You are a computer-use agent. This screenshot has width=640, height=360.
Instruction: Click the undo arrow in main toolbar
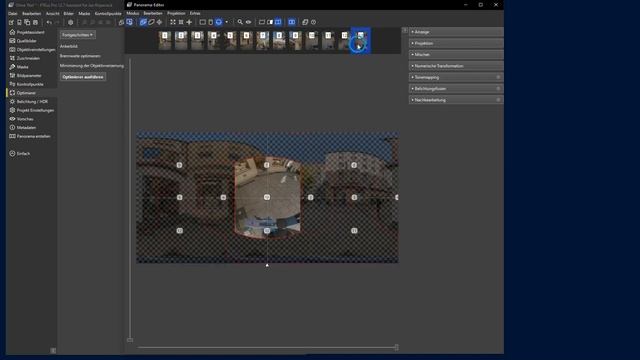click(49, 22)
